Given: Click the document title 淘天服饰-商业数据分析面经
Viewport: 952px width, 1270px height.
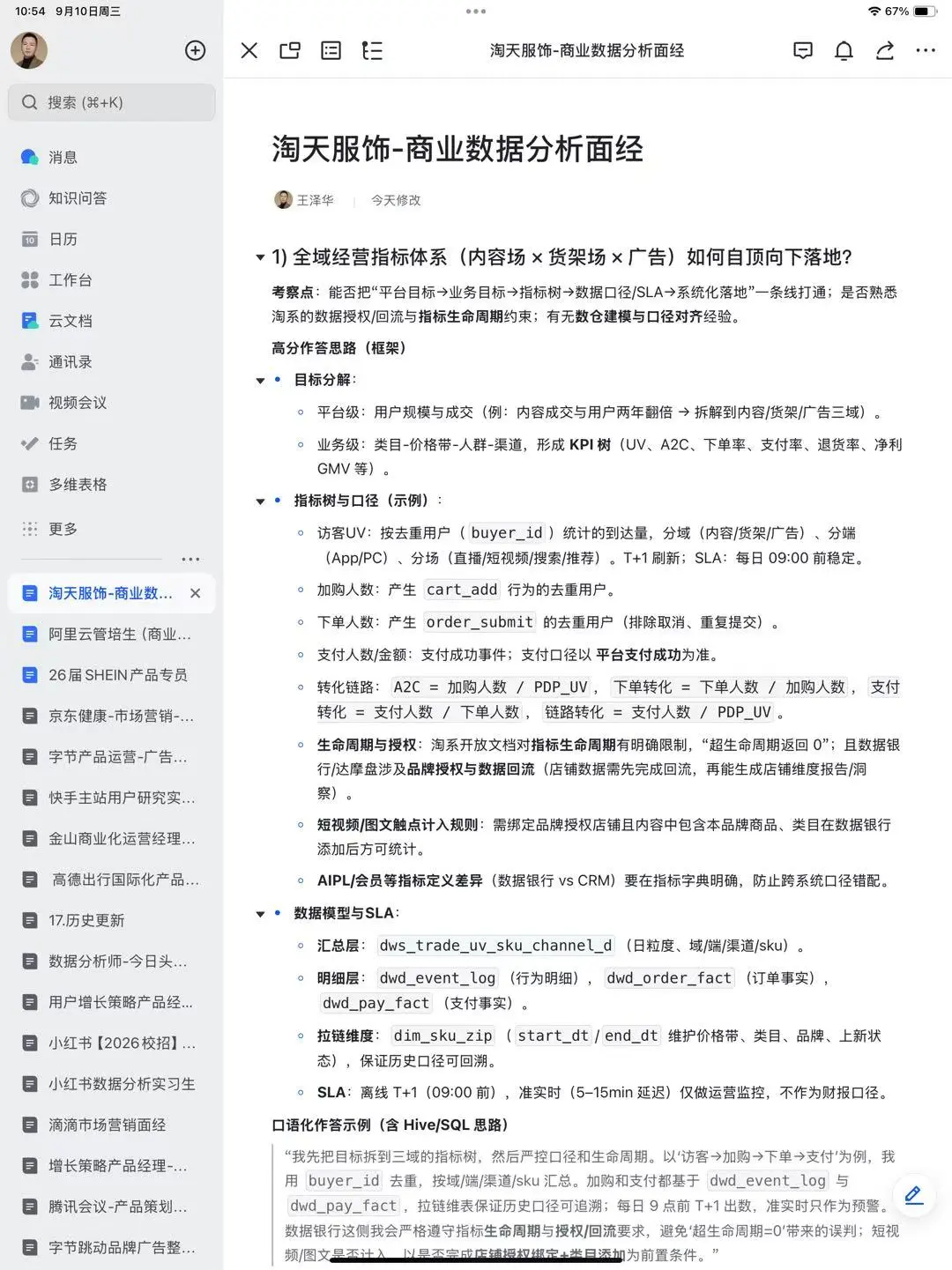Looking at the screenshot, I should (x=457, y=149).
